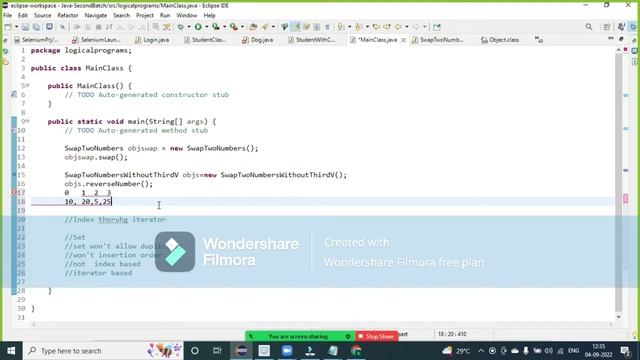This screenshot has height=360, width=640.
Task: Click the vertical editor scrollbar
Action: click(x=619, y=183)
